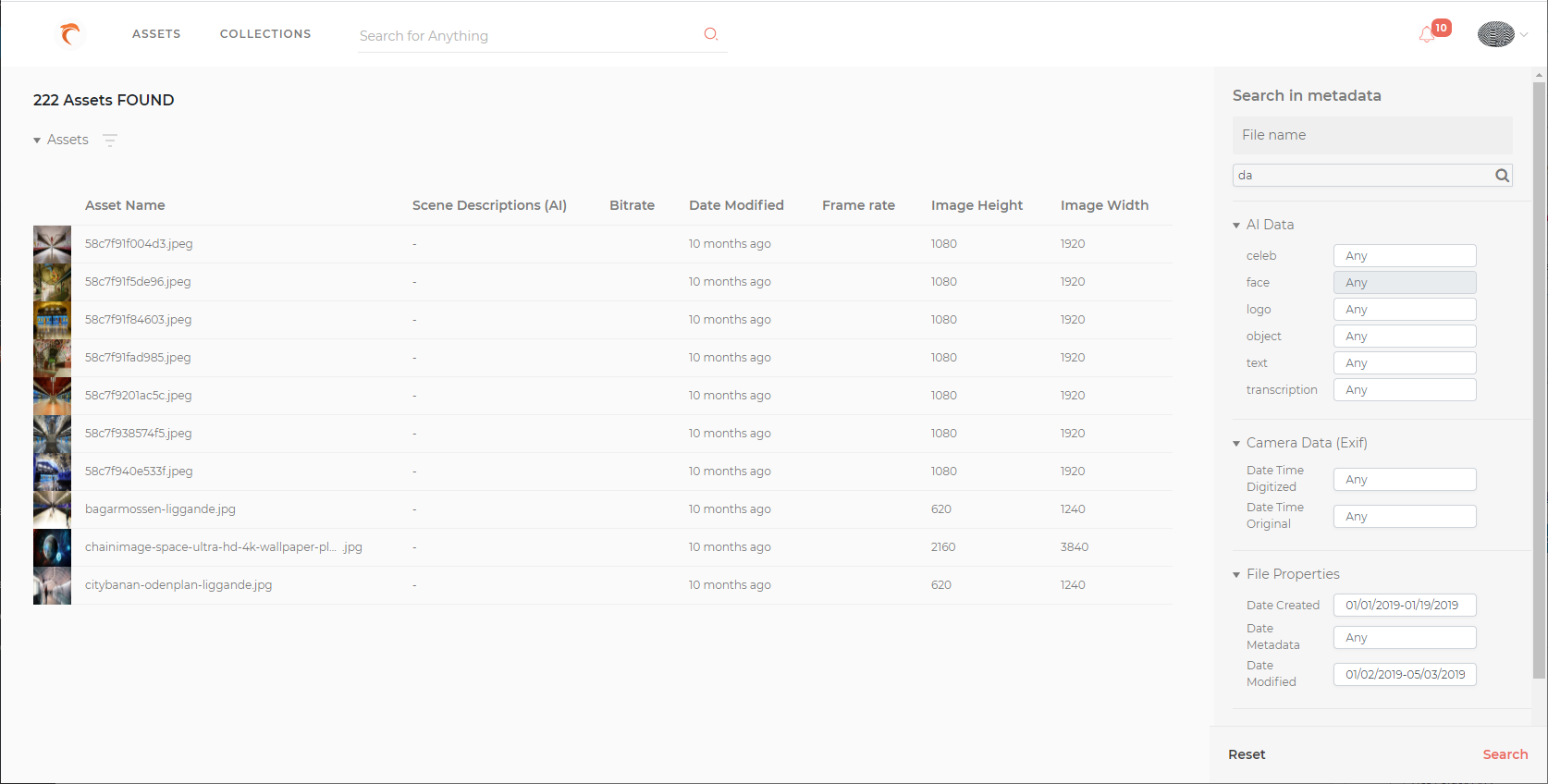The image size is (1548, 784).
Task: Open the celeb Any dropdown
Action: (x=1405, y=256)
